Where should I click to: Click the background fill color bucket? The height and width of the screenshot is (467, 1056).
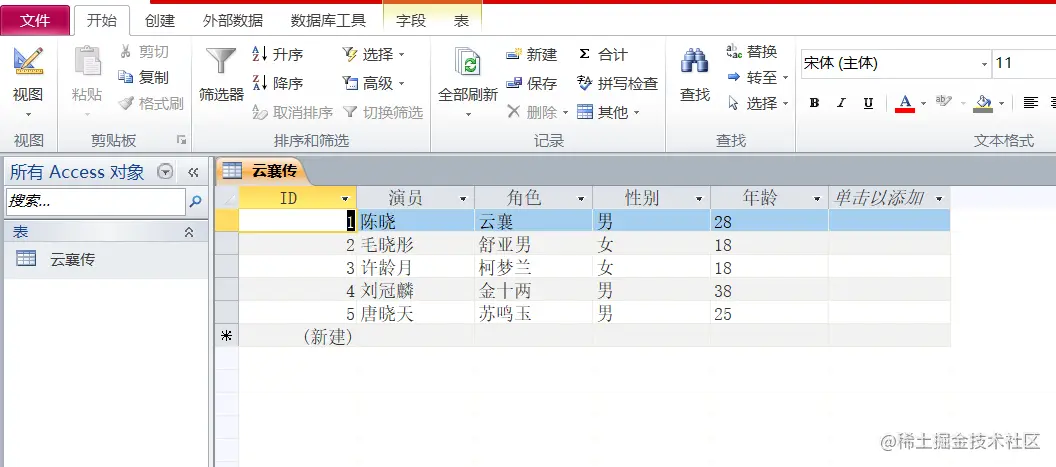click(x=984, y=103)
